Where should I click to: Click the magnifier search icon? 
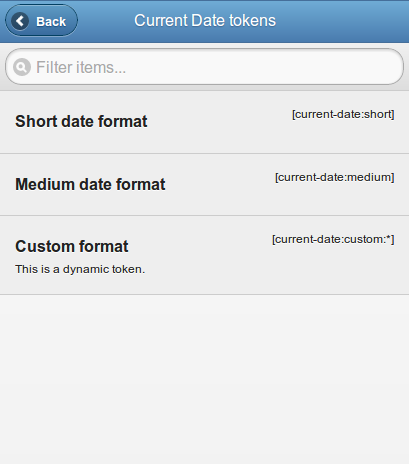(x=22, y=67)
